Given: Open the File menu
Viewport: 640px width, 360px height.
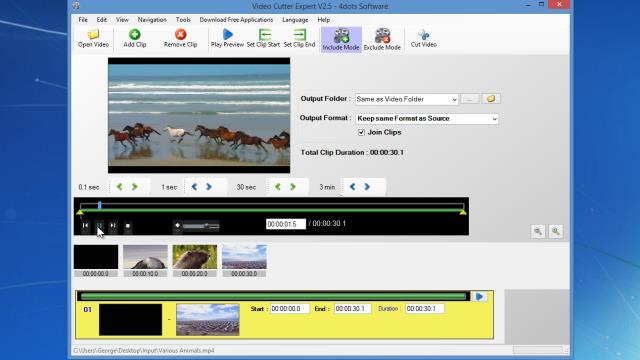Looking at the screenshot, I should (83, 20).
